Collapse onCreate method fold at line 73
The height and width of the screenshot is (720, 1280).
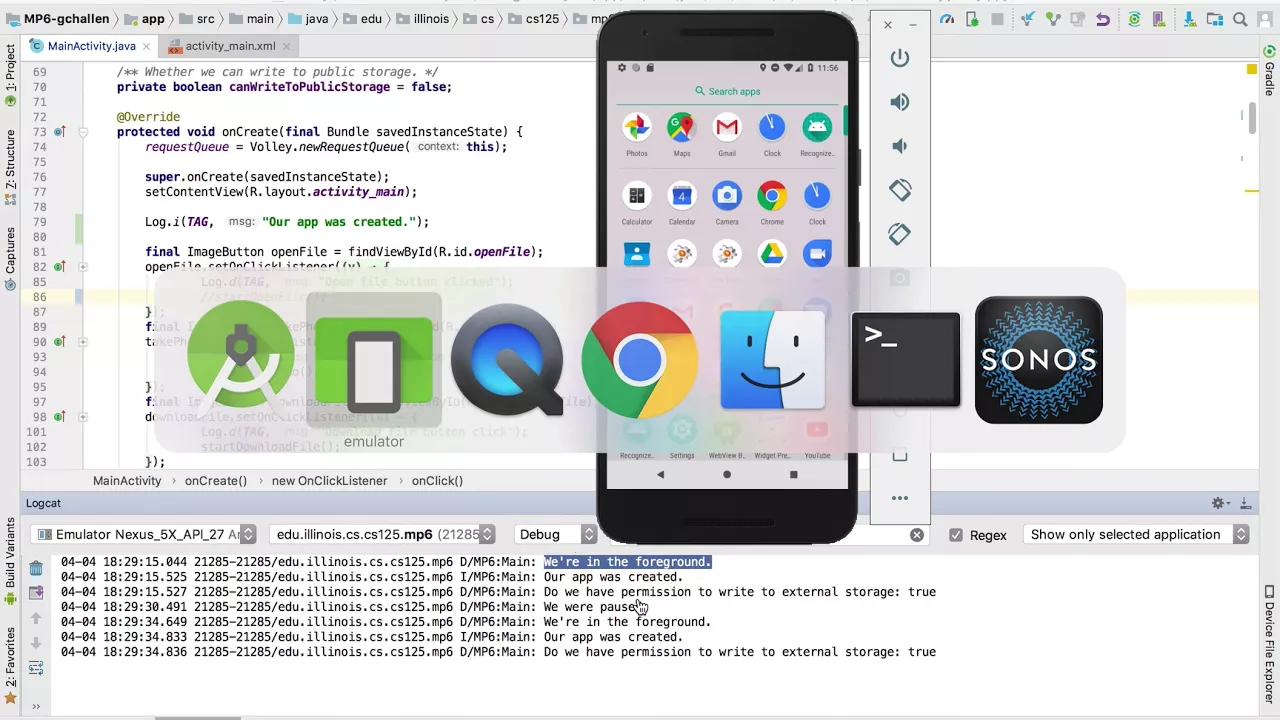click(x=83, y=132)
